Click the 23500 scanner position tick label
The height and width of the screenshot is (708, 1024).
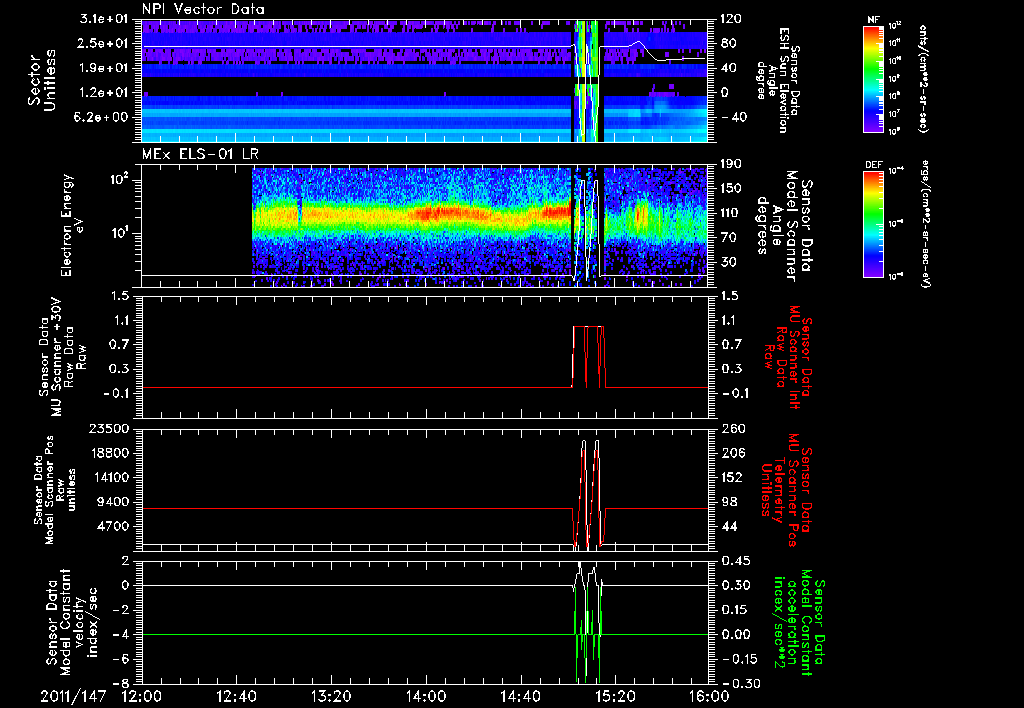click(110, 428)
